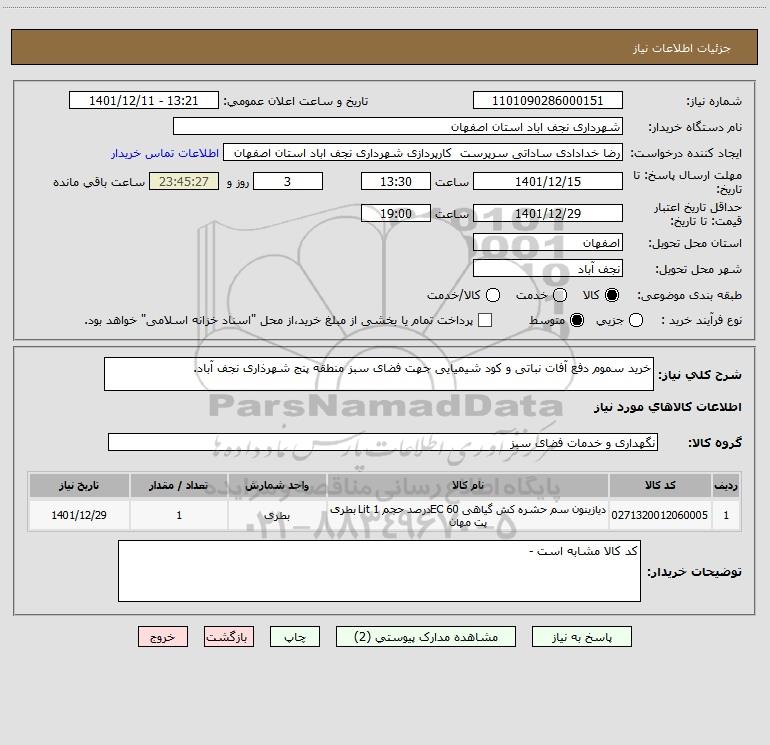Select the خدمت radio button

[x=560, y=295]
